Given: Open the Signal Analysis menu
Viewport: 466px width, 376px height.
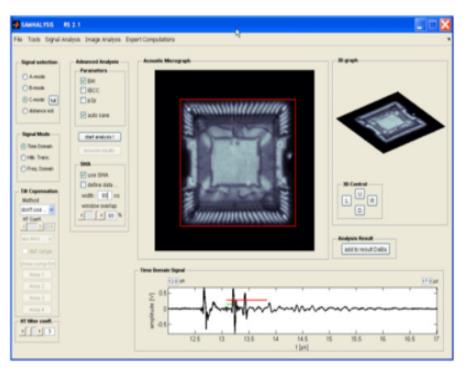Looking at the screenshot, I should [63, 39].
